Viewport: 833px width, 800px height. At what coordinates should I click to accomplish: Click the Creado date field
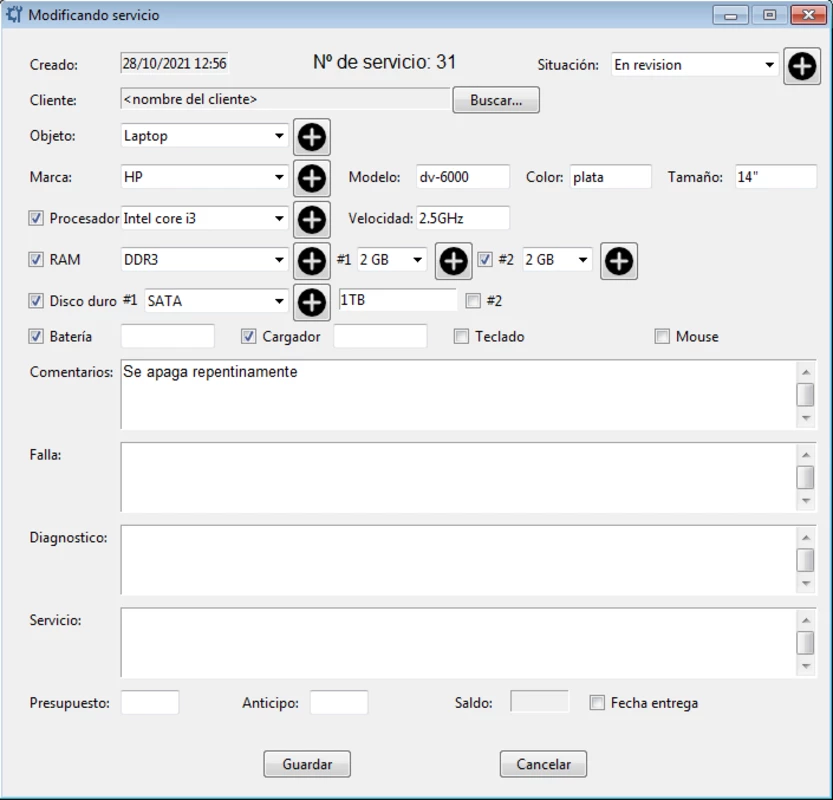coord(174,64)
